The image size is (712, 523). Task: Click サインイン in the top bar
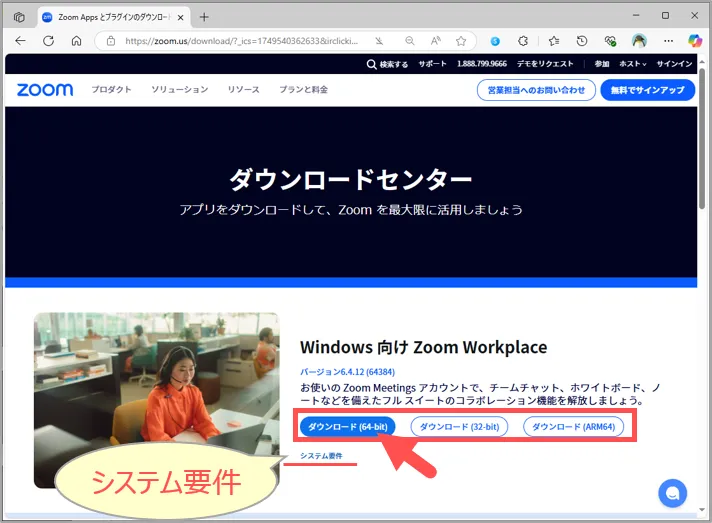(x=674, y=64)
